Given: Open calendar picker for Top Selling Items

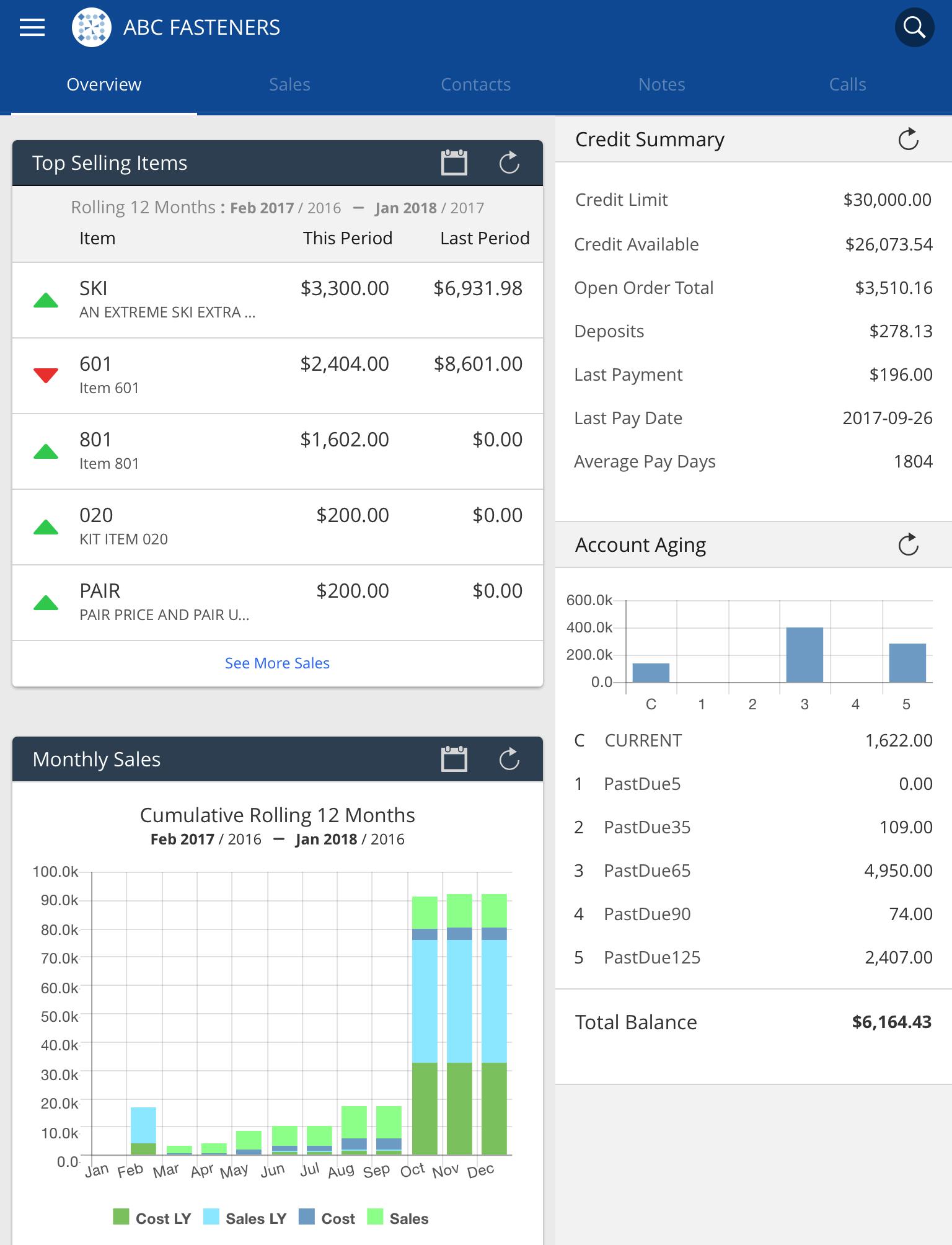Looking at the screenshot, I should coord(454,163).
